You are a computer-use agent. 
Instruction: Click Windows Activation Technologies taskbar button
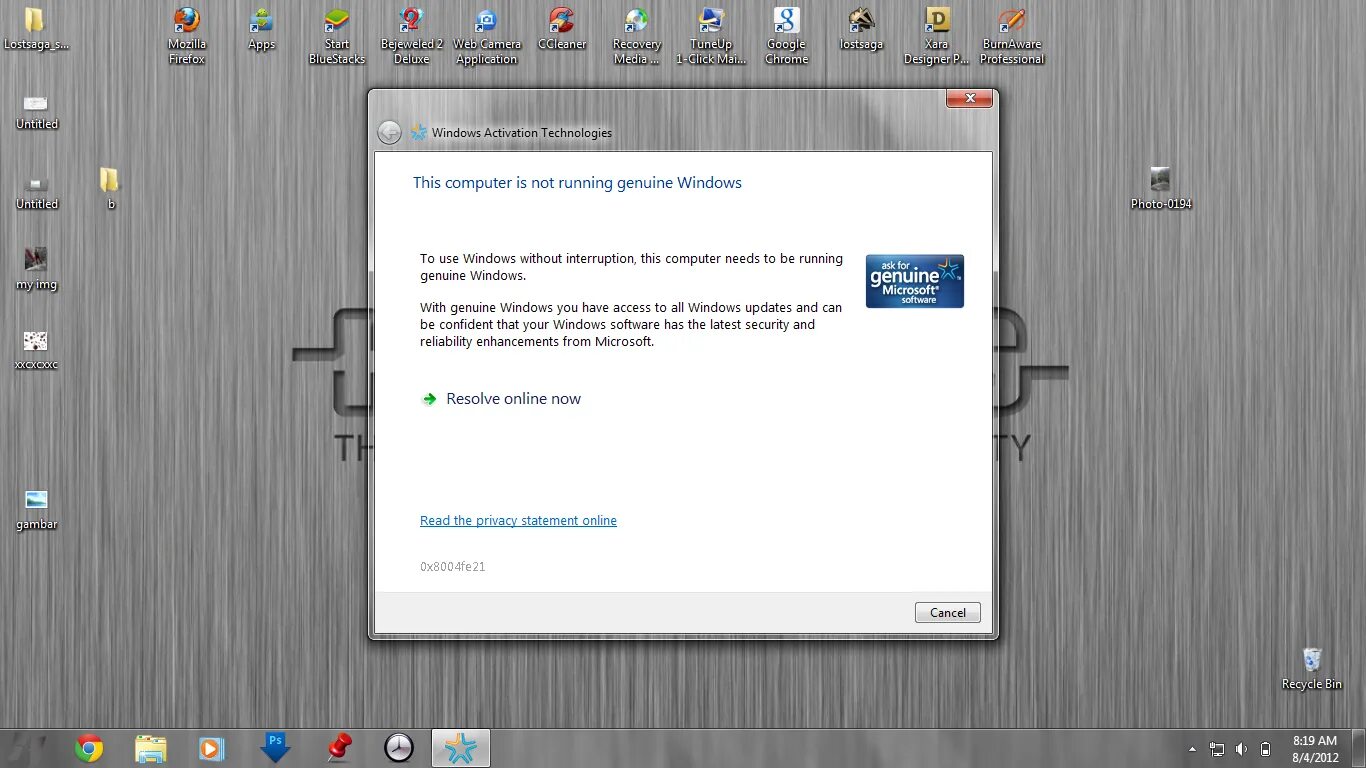click(460, 748)
